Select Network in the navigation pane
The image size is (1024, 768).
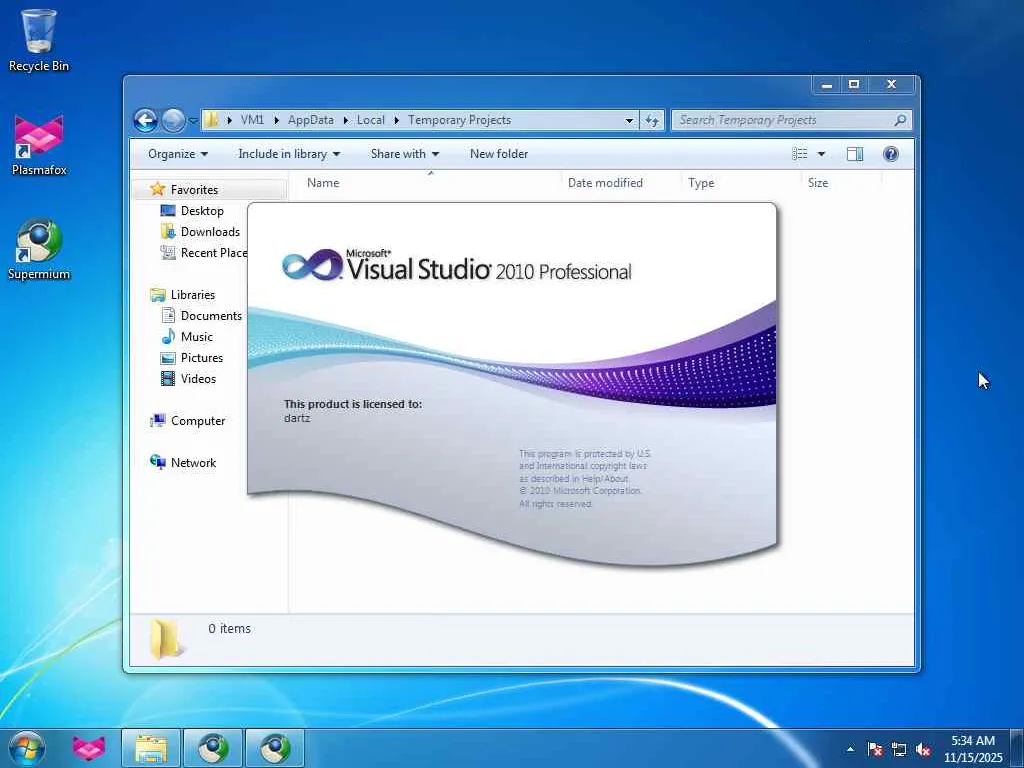(193, 463)
